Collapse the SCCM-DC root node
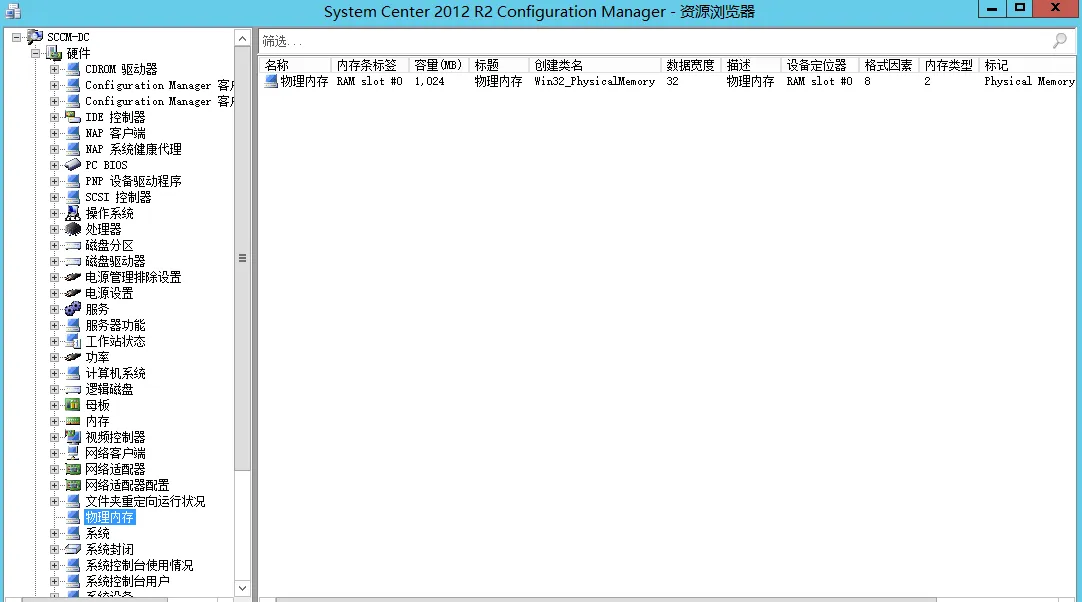The height and width of the screenshot is (602, 1082). [x=16, y=37]
